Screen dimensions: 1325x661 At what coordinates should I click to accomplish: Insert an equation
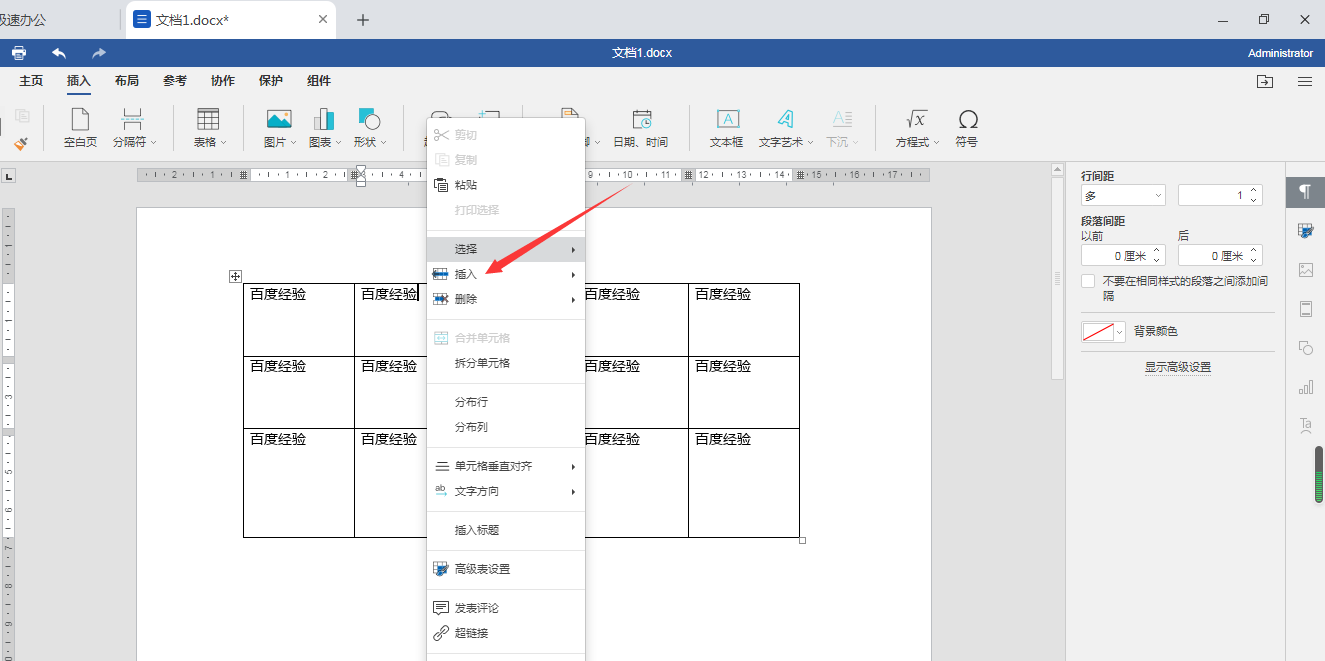pos(916,128)
